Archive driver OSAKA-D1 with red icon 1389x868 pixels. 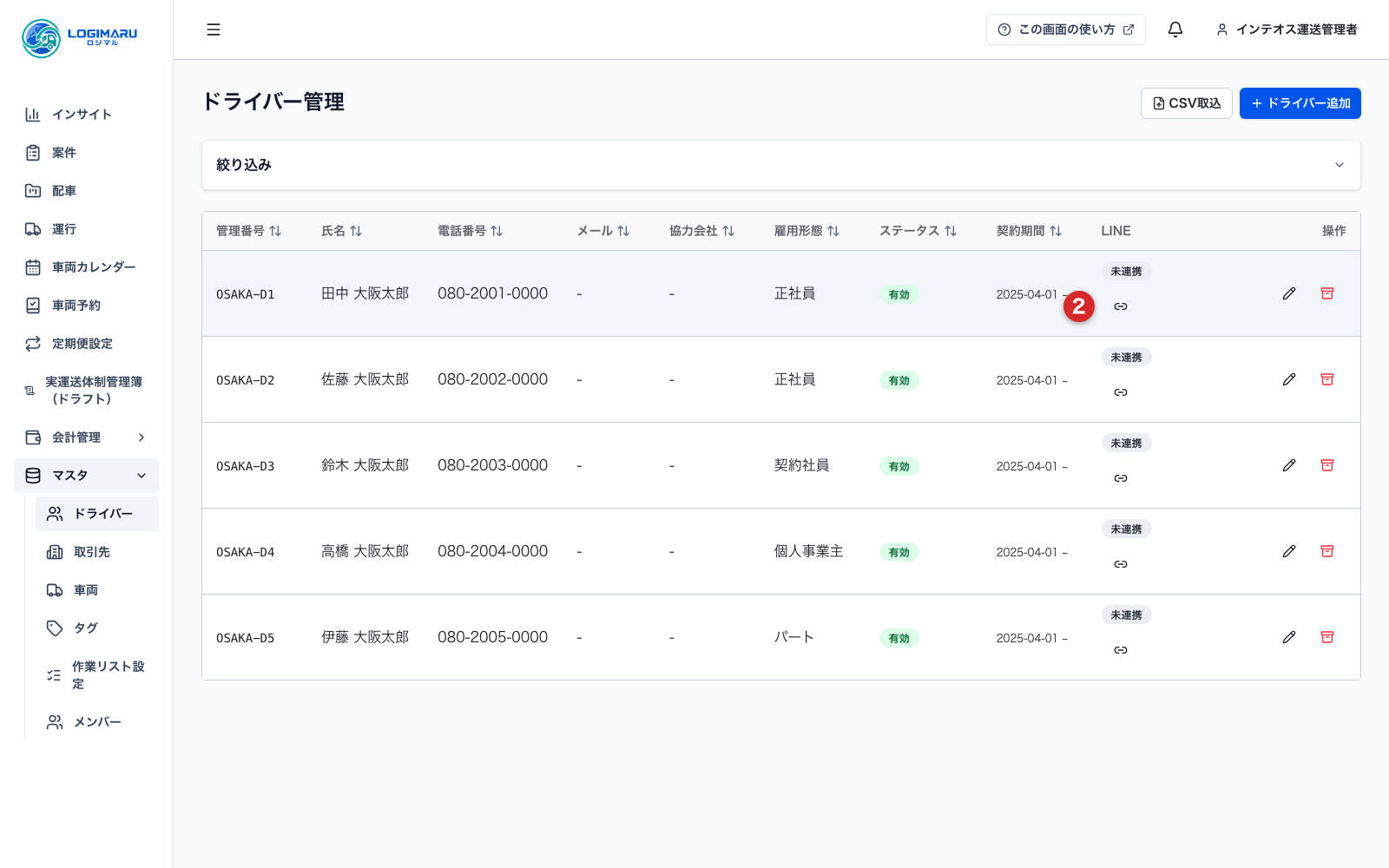pos(1327,293)
